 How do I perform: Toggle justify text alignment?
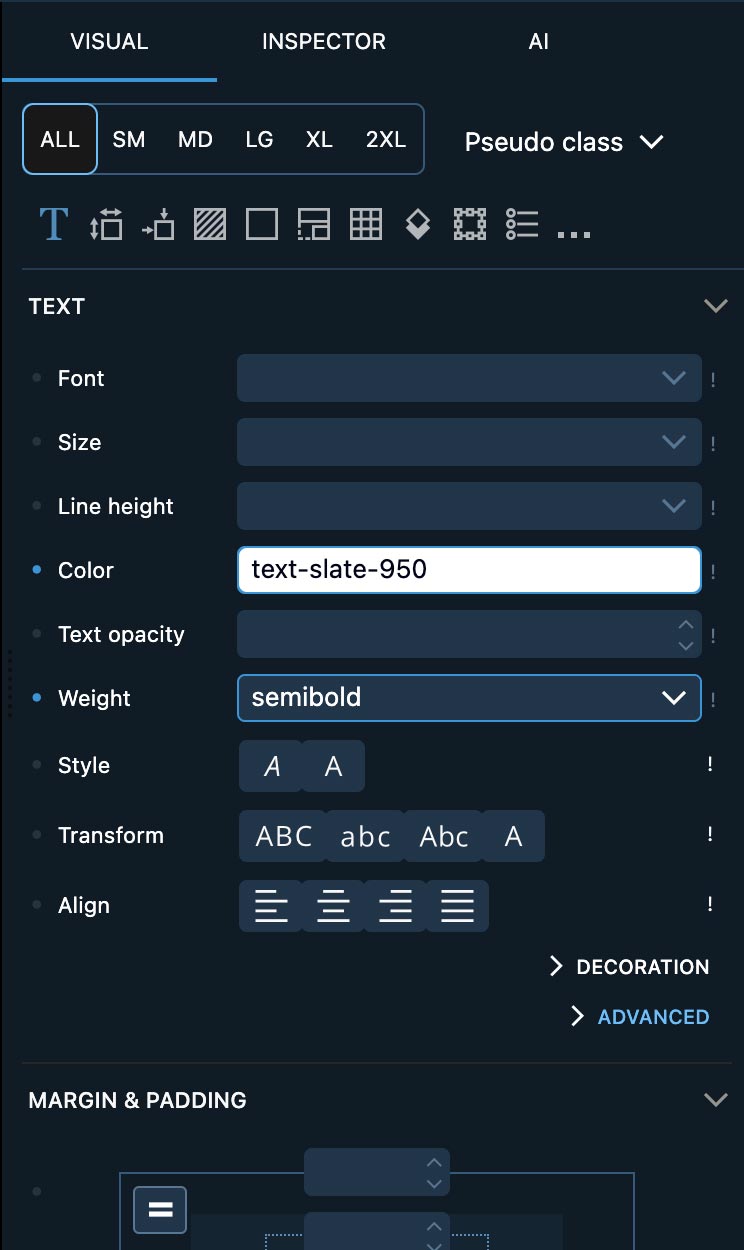tap(458, 906)
